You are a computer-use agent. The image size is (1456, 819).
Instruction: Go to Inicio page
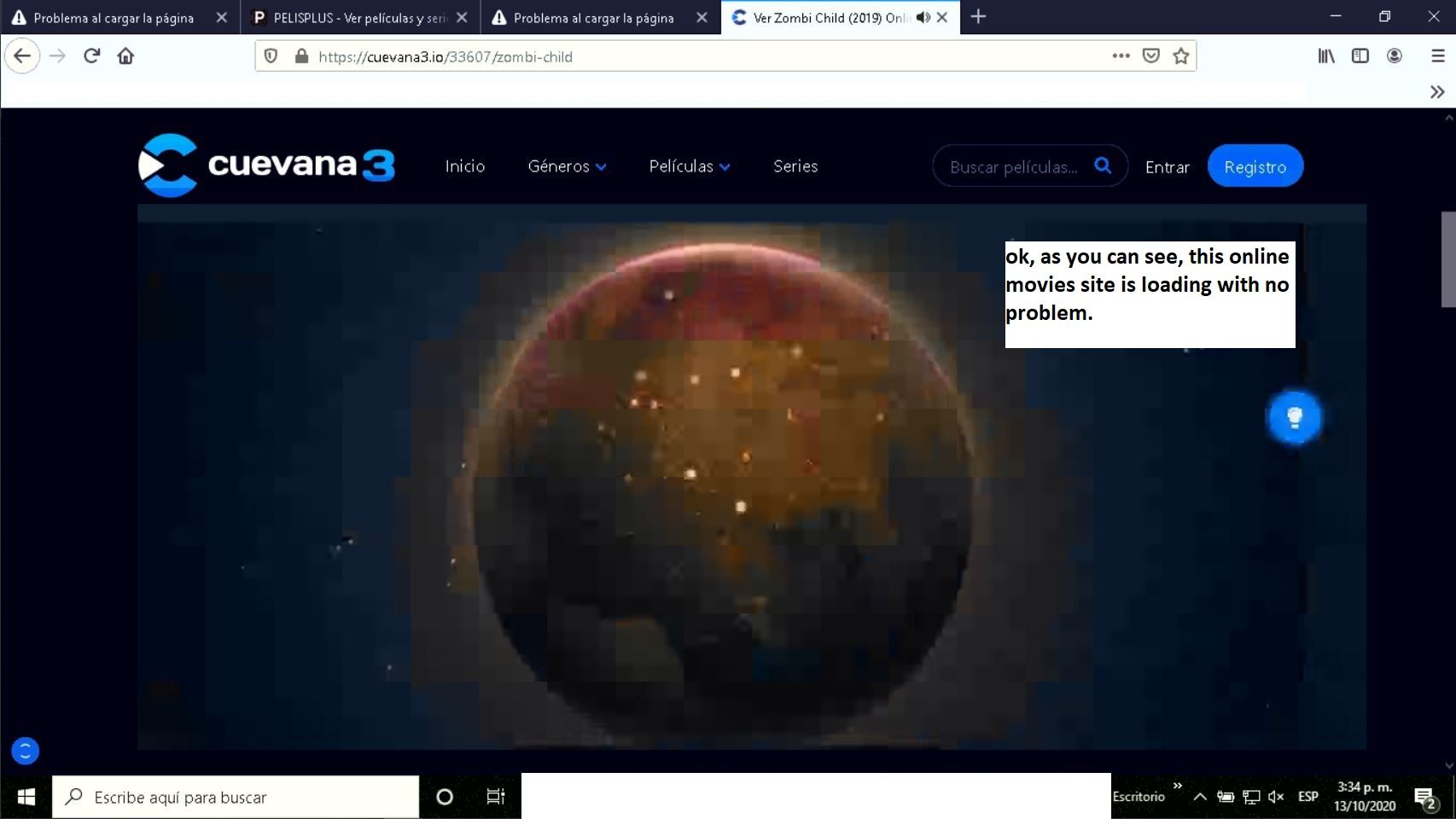(x=465, y=166)
